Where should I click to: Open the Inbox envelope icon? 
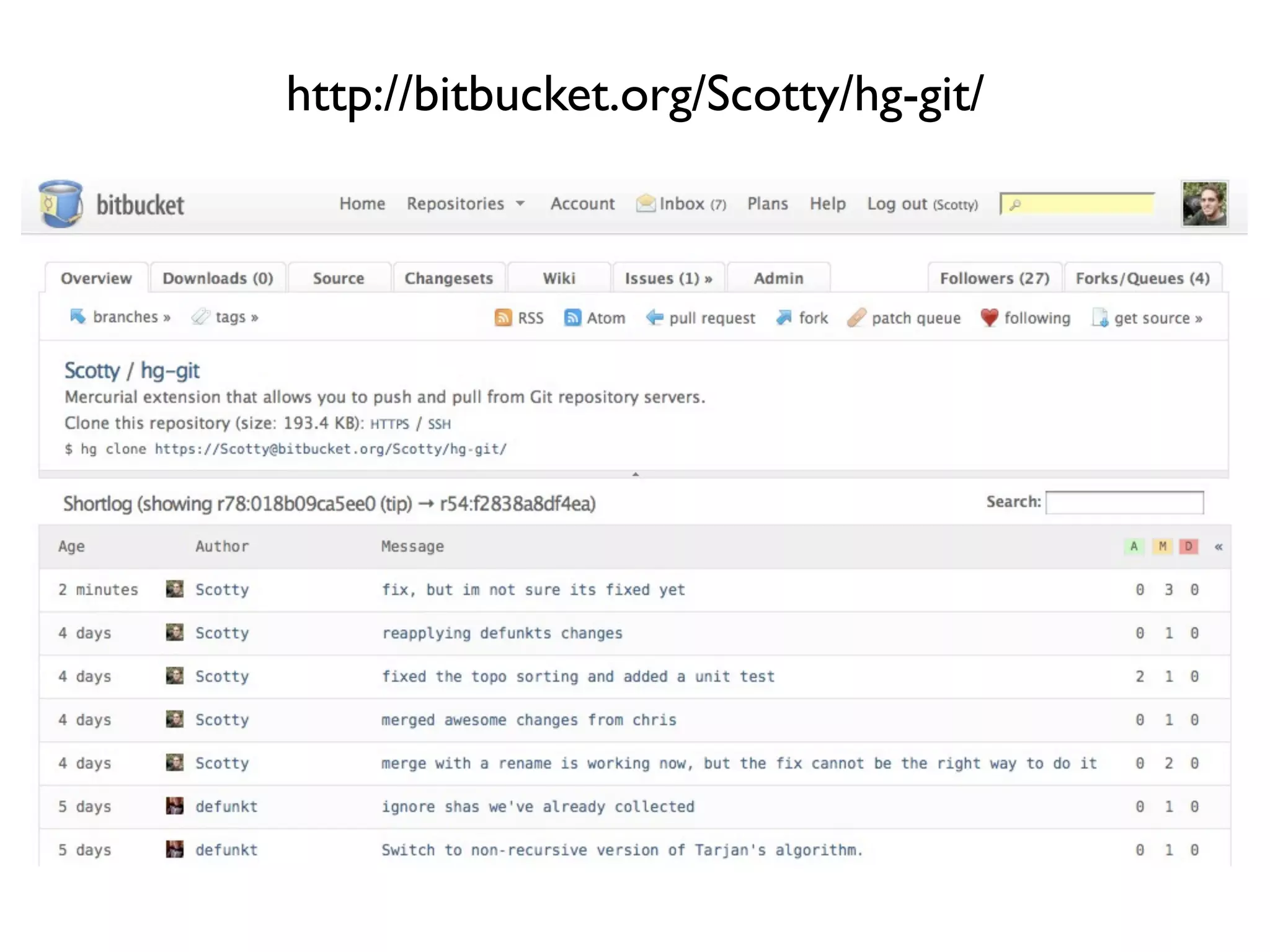pyautogui.click(x=646, y=203)
